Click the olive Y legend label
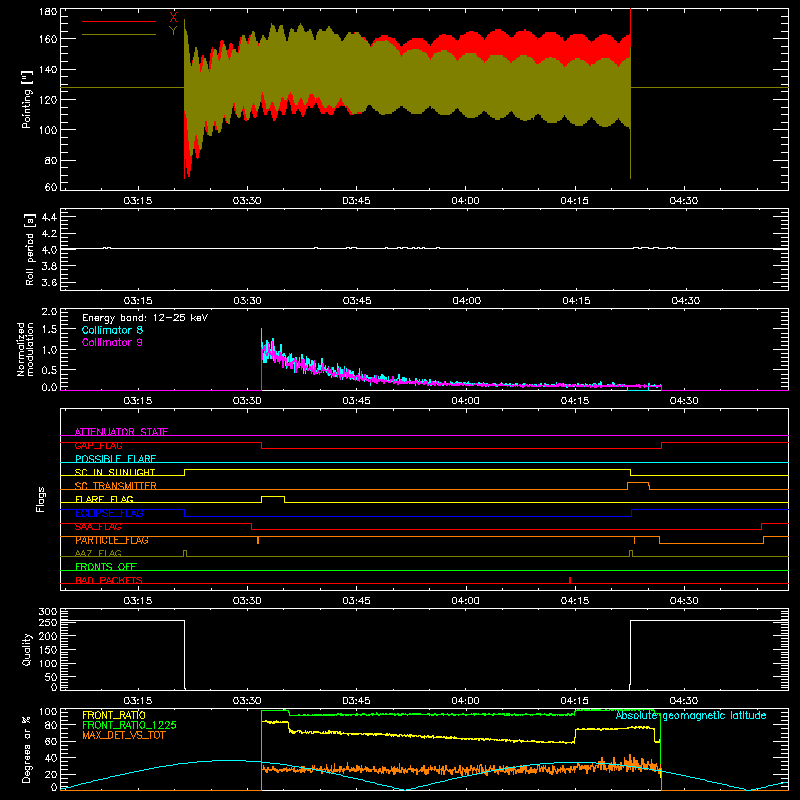The height and width of the screenshot is (800, 800). (x=173, y=31)
